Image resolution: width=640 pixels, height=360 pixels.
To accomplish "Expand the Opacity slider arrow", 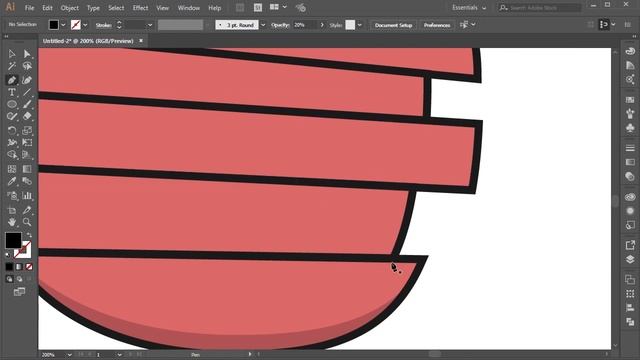I will click(x=322, y=25).
